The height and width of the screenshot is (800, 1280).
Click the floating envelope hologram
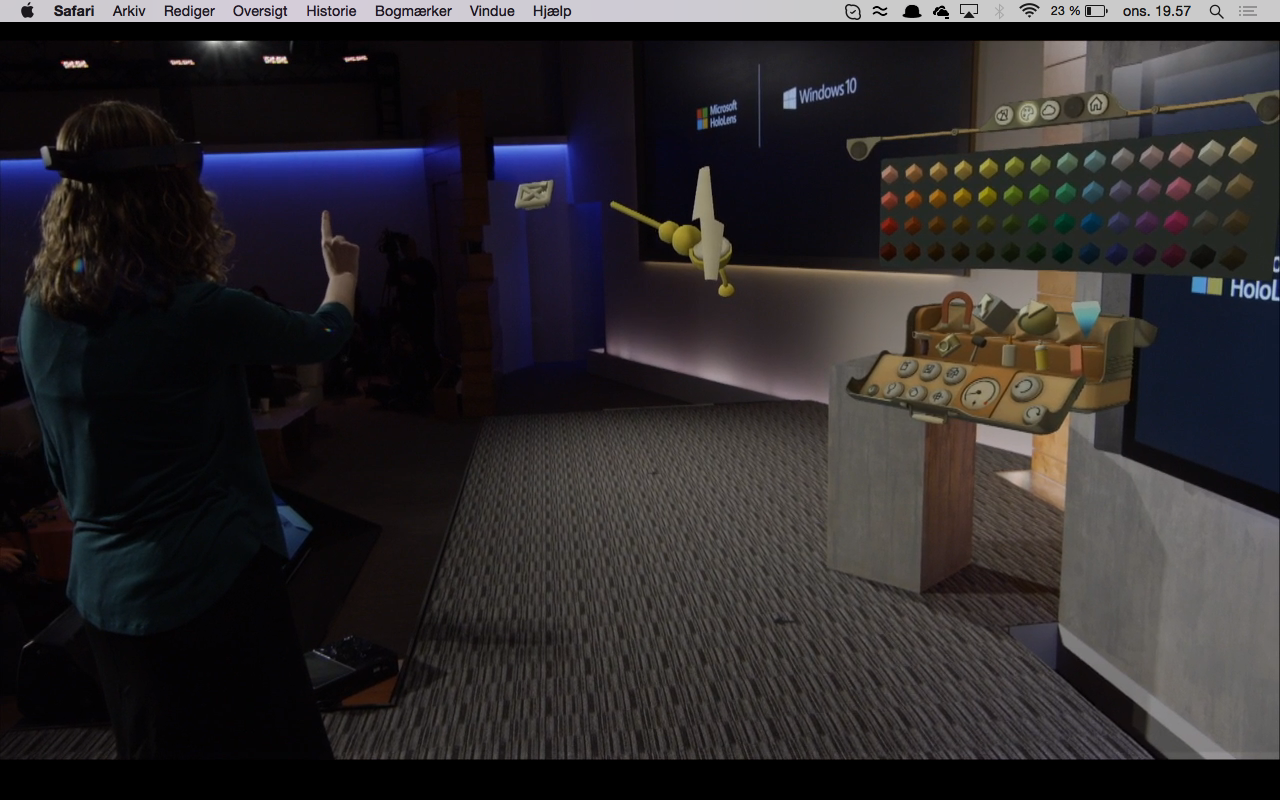(534, 194)
